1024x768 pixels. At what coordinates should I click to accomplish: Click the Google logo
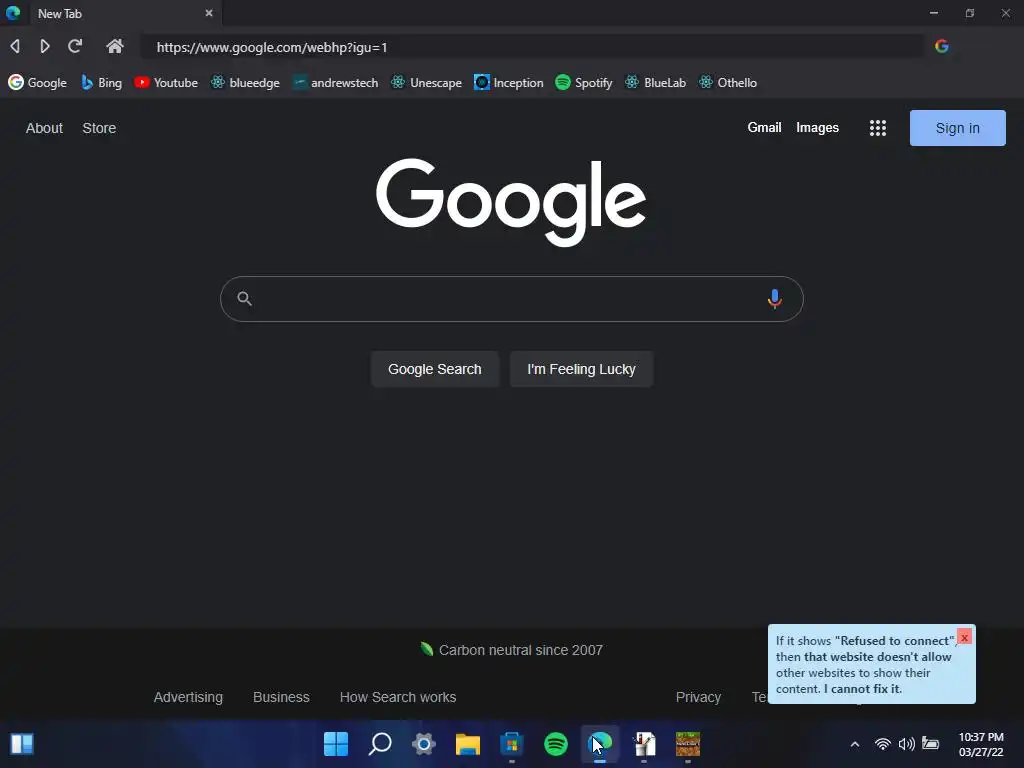click(x=511, y=202)
